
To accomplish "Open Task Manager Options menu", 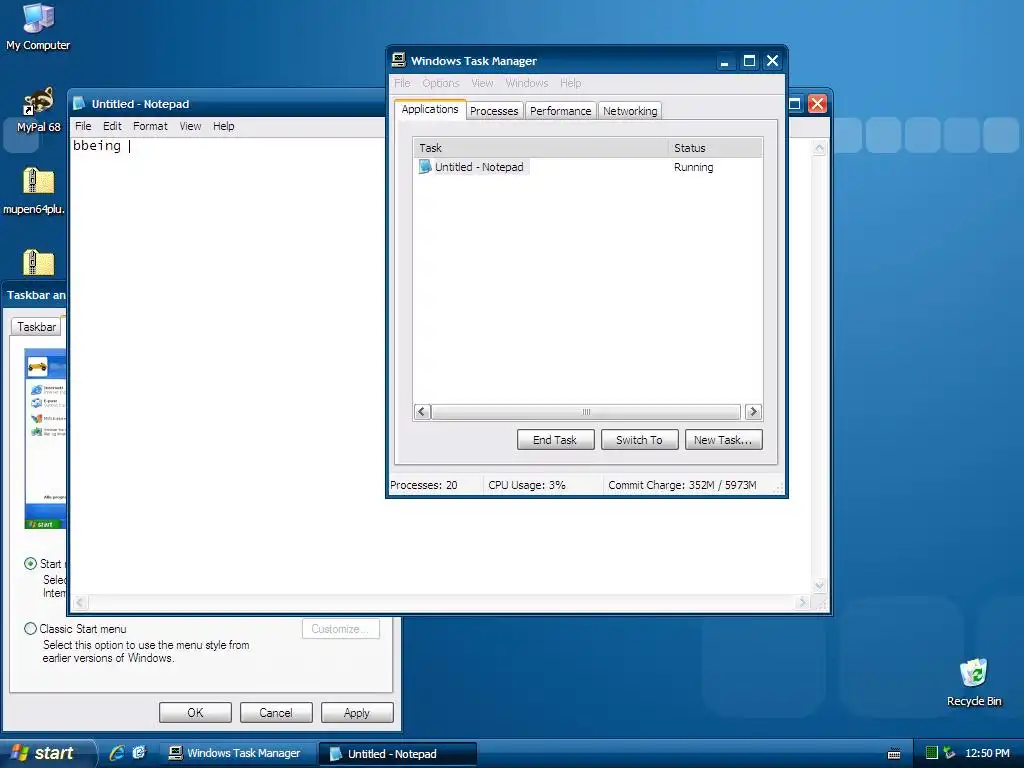I will tap(441, 83).
